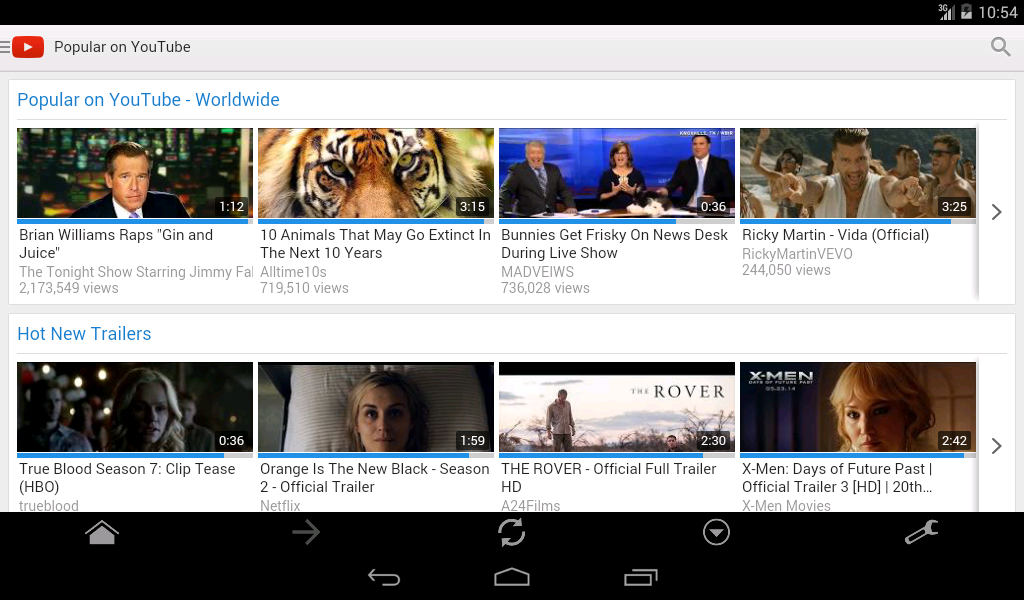This screenshot has width=1024, height=600.
Task: Open THE ROVER trailer thumbnail
Action: [616, 407]
